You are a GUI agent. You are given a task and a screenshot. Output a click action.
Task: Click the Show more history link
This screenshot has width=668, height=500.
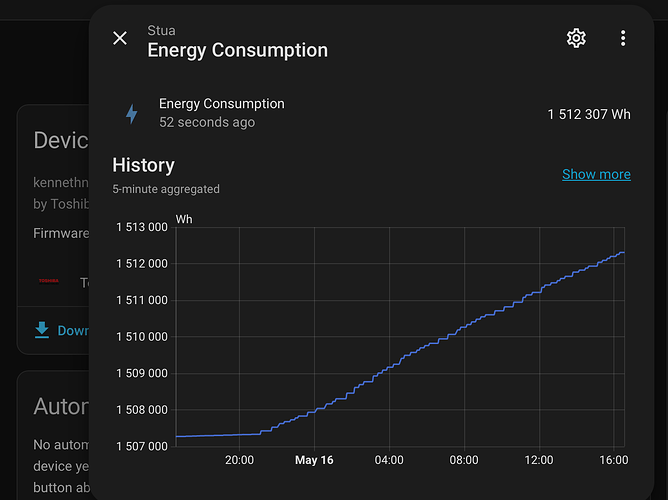coord(596,174)
